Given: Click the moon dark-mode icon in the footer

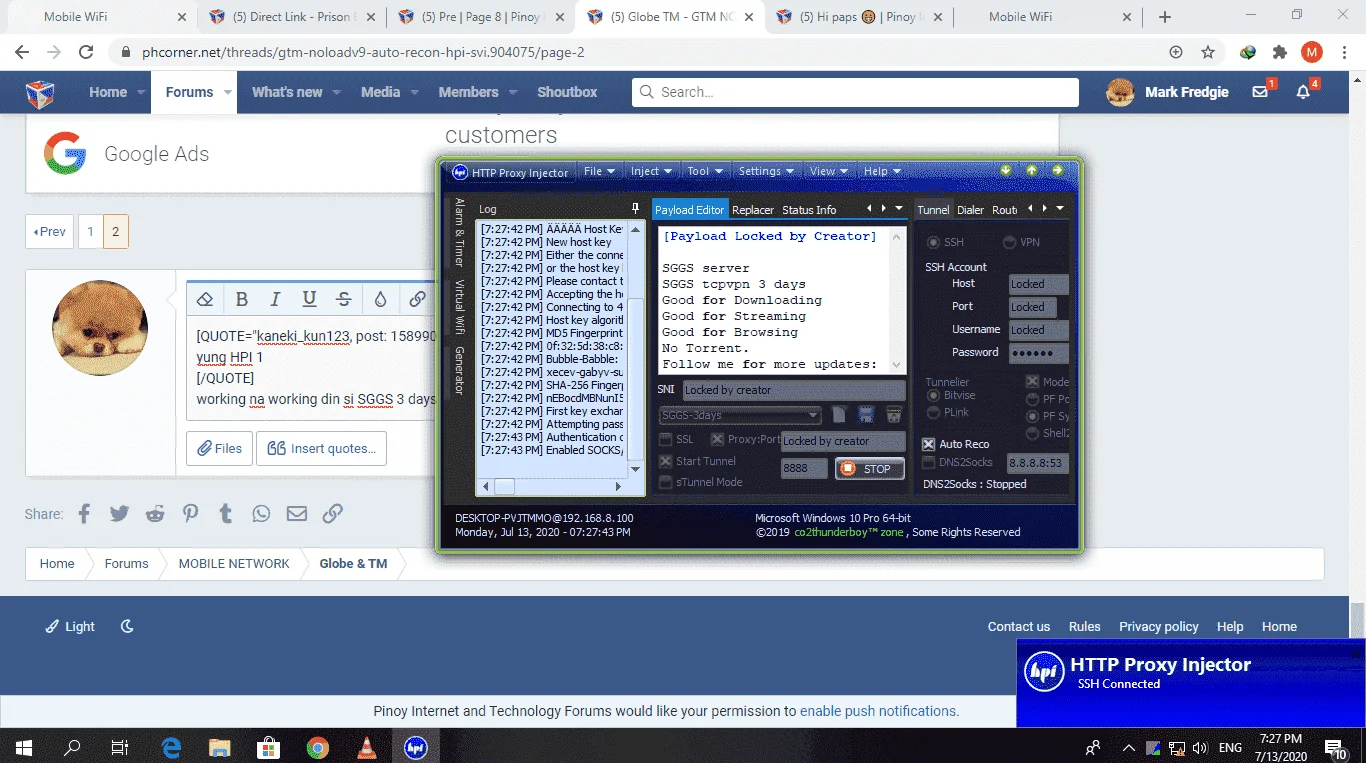Looking at the screenshot, I should [127, 626].
